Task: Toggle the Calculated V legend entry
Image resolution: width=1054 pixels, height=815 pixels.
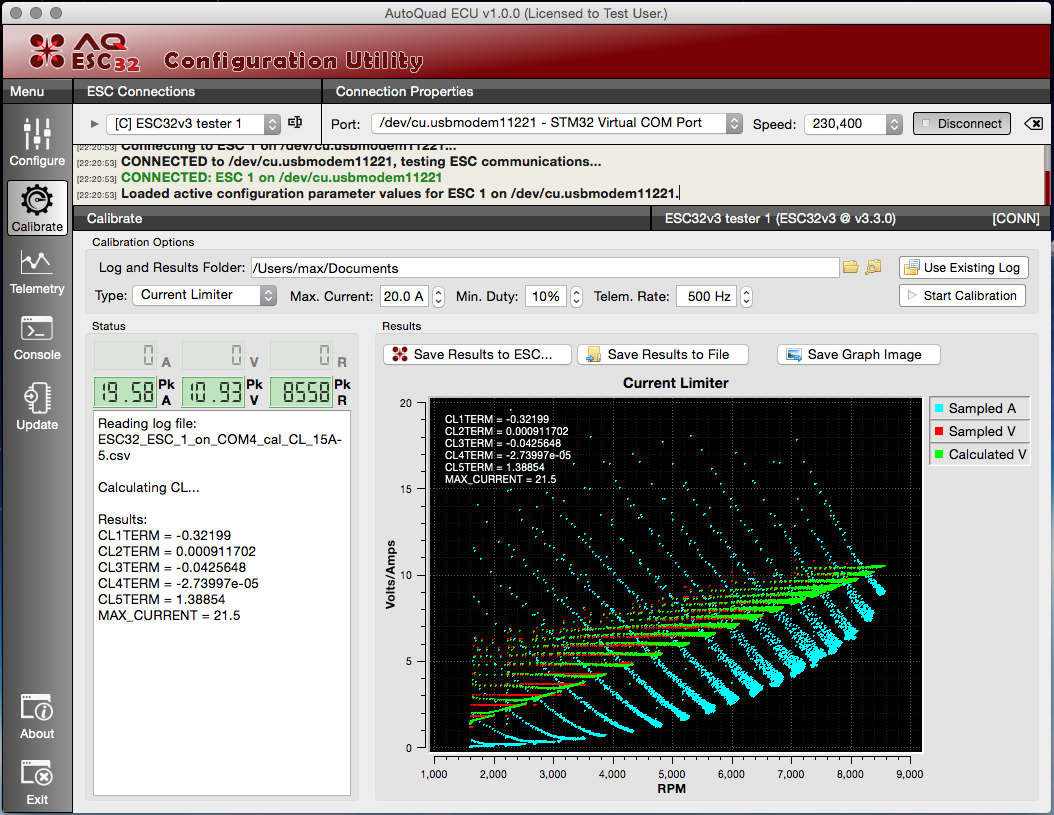Action: click(x=979, y=454)
